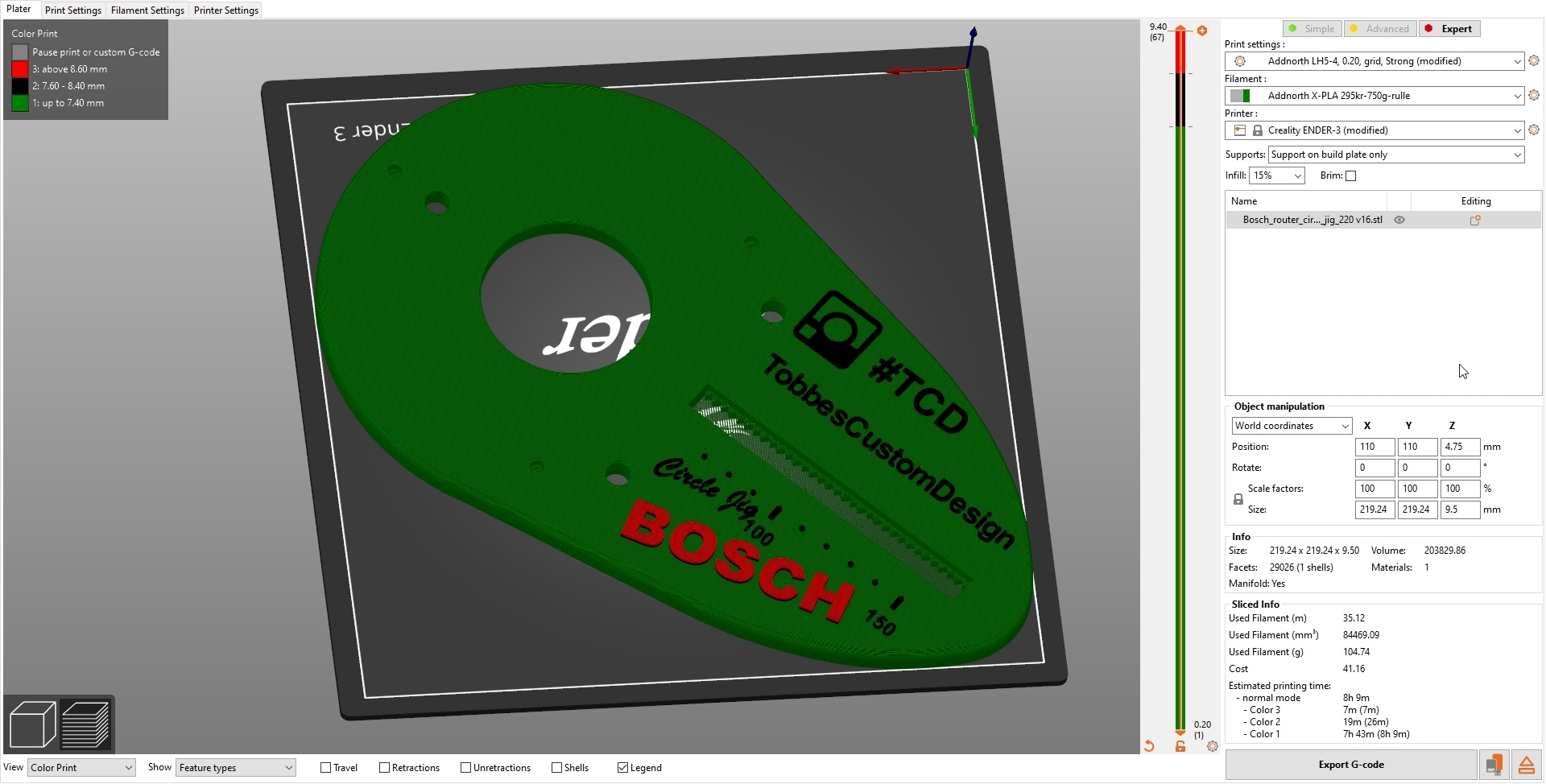Image resolution: width=1546 pixels, height=784 pixels.
Task: Click the Size Y input field
Action: 1417,510
